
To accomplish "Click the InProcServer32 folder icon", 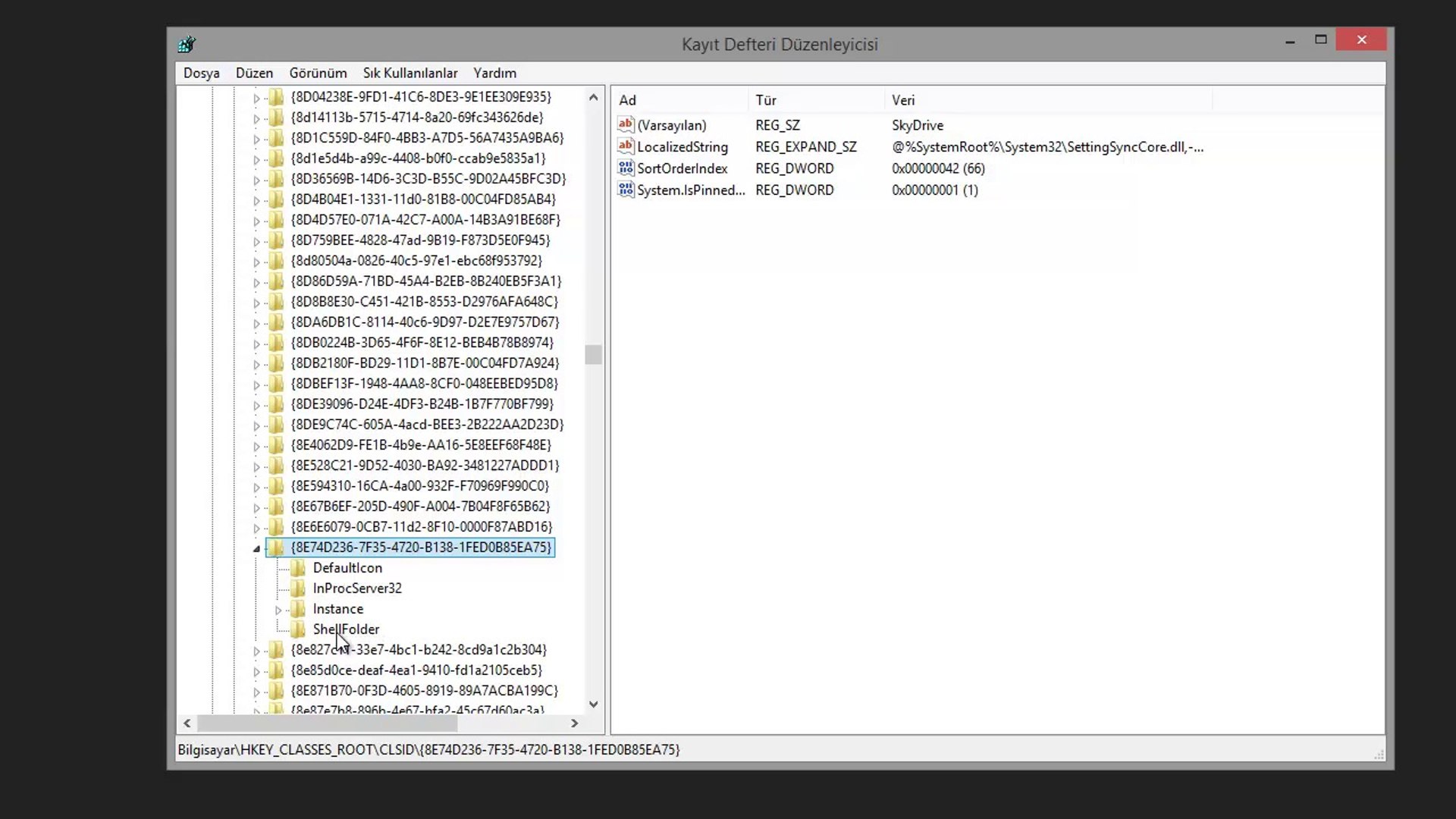I will [x=299, y=588].
